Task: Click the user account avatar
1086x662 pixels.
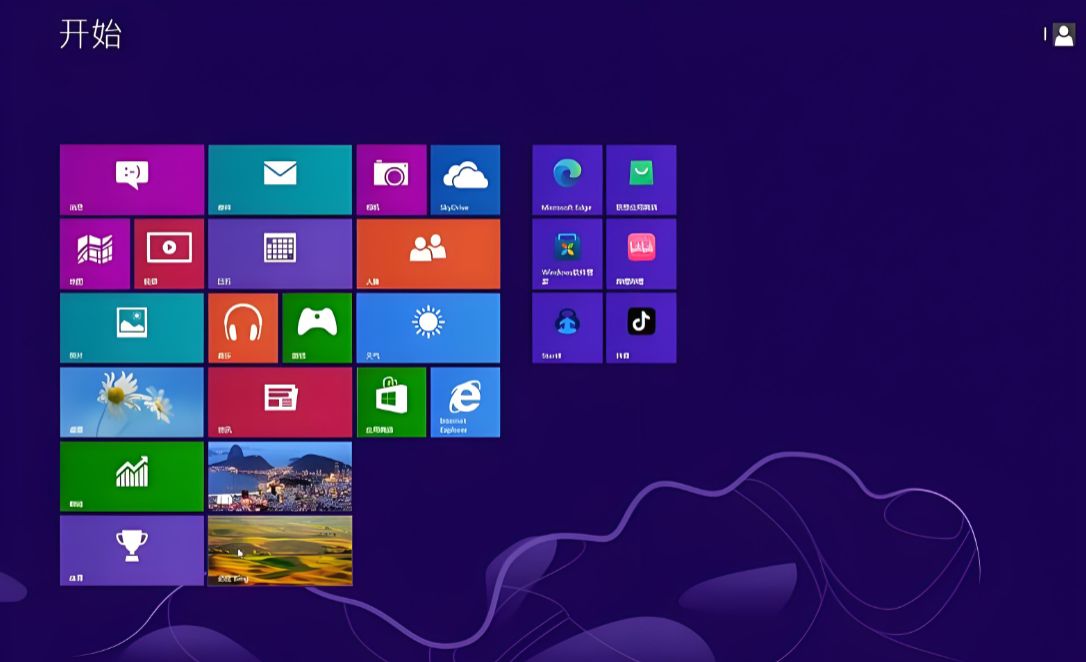Action: [1063, 34]
